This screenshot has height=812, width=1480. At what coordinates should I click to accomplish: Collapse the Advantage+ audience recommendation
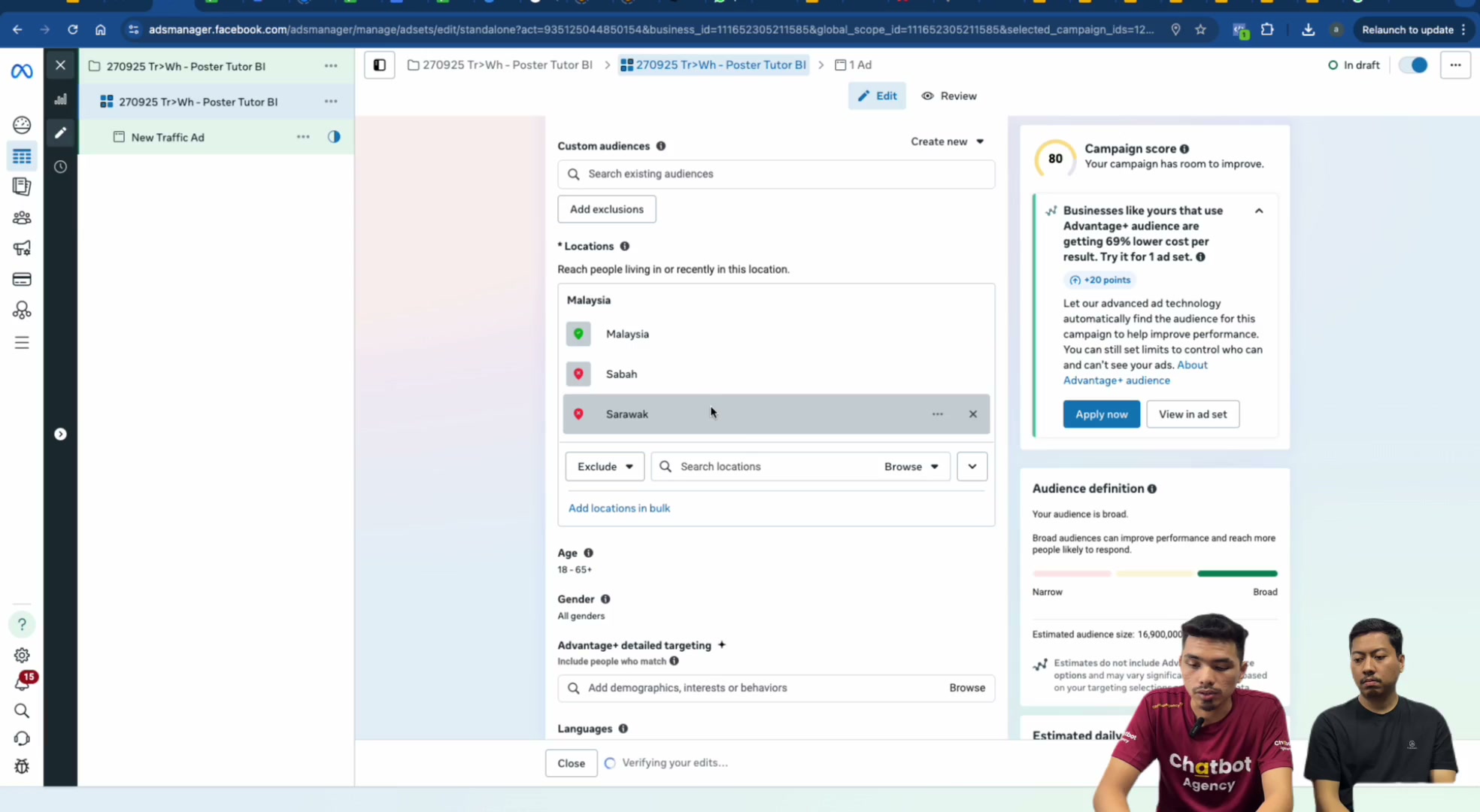[1259, 211]
